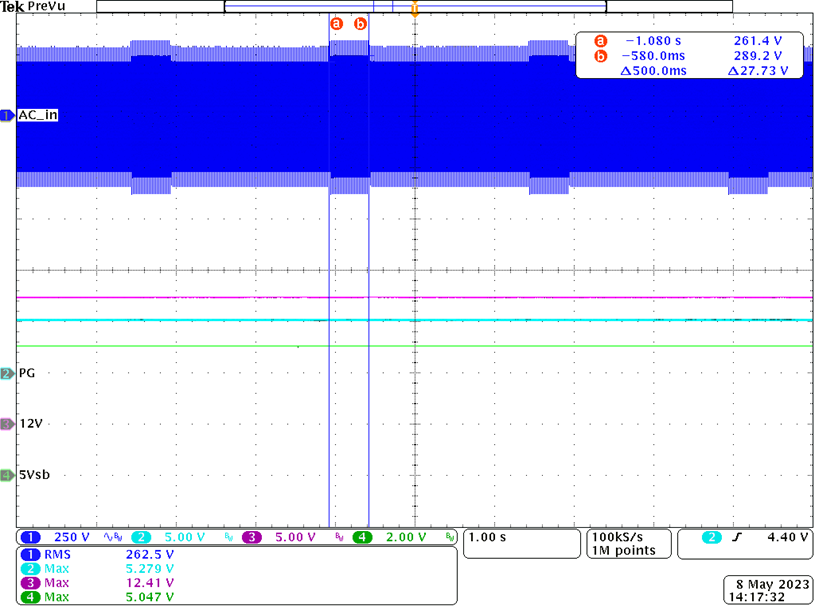
Task: Click channel 2 badge in scale bar
Action: (x=141, y=537)
